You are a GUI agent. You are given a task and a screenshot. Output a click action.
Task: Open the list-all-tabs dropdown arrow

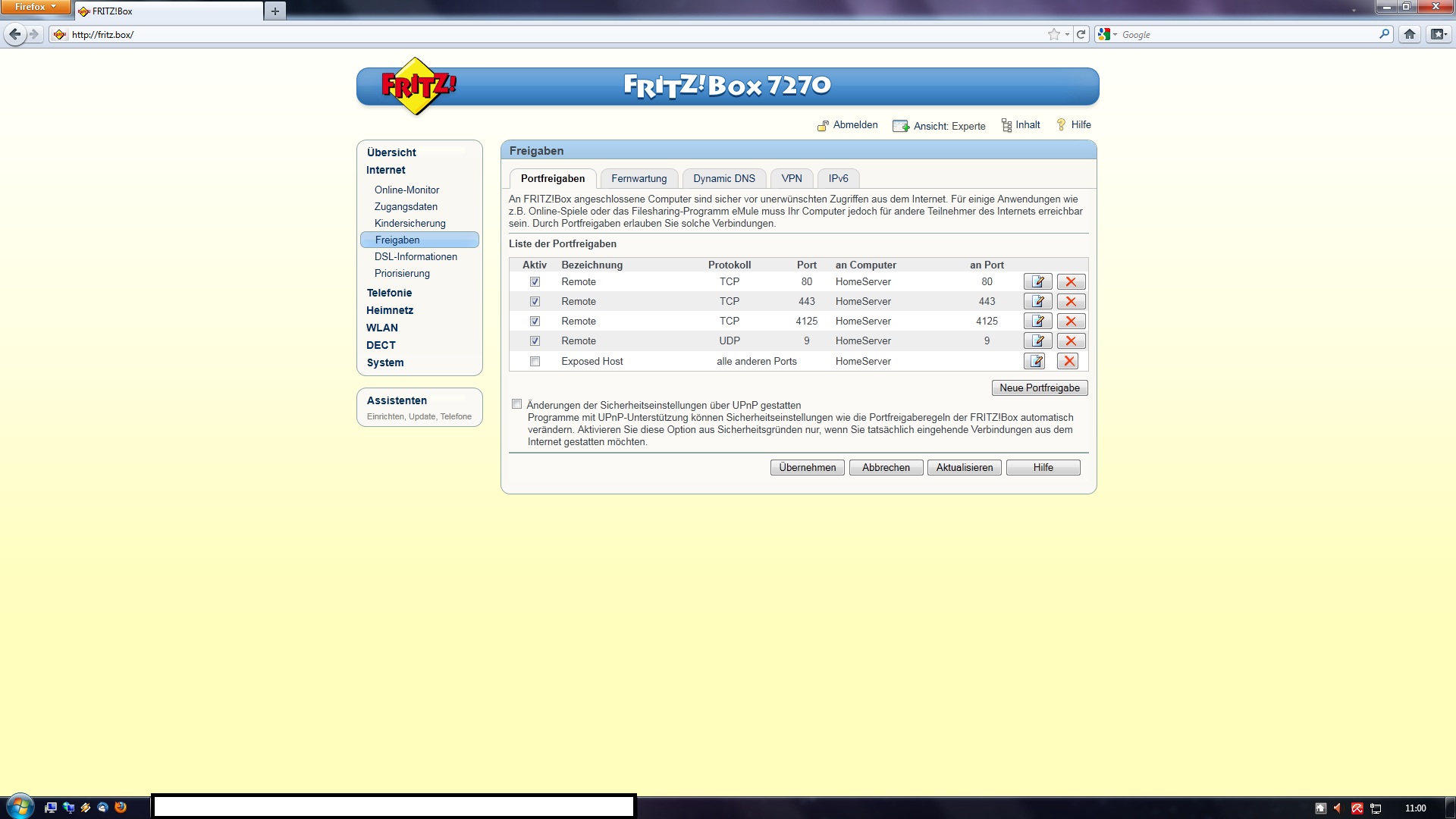1354,10
